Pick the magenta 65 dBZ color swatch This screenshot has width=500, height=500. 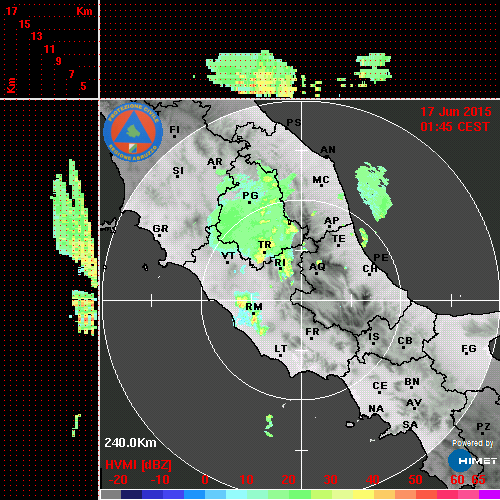tap(489, 494)
